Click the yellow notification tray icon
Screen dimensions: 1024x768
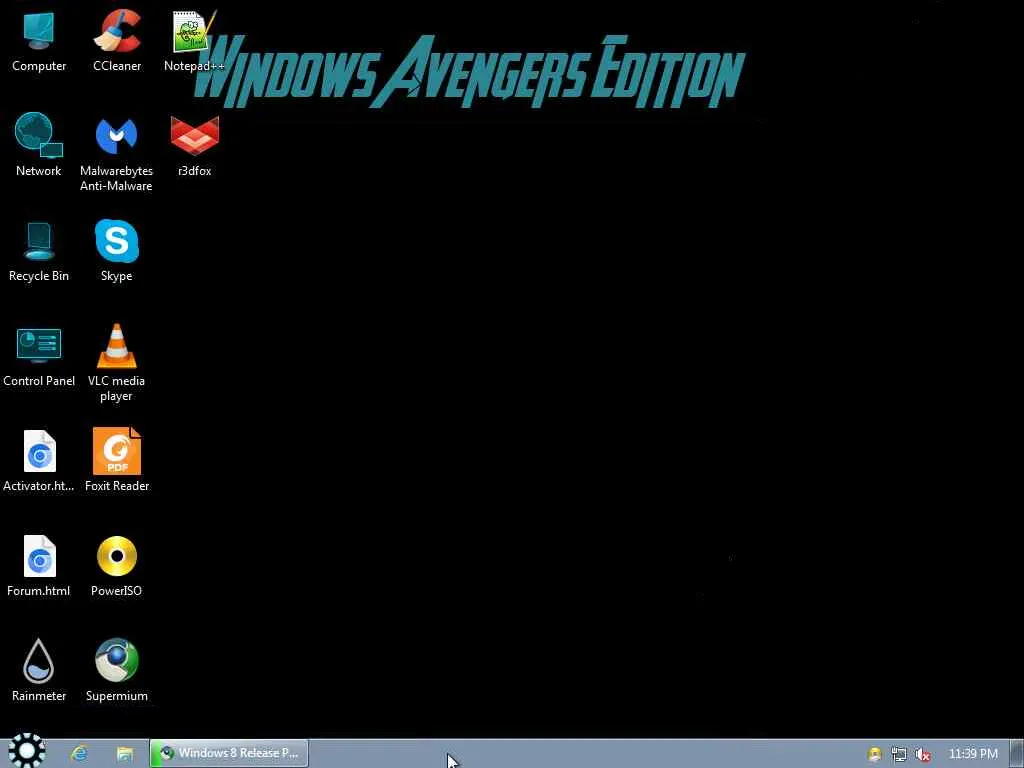(874, 754)
